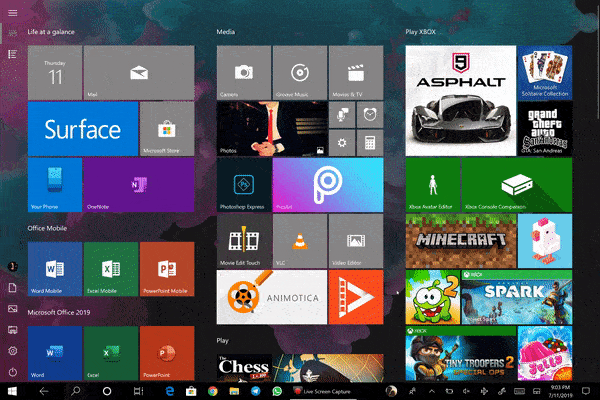Viewport: 600px width, 400px height.
Task: Launch Xbox Console Companion
Action: 516,184
